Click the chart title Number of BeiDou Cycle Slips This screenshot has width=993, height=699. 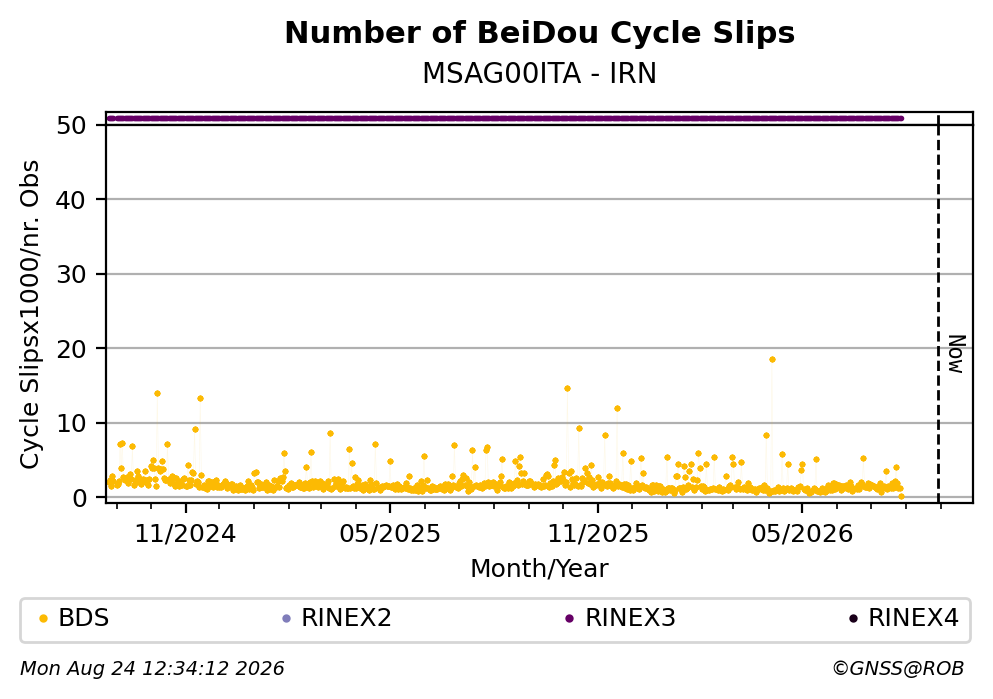[540, 33]
